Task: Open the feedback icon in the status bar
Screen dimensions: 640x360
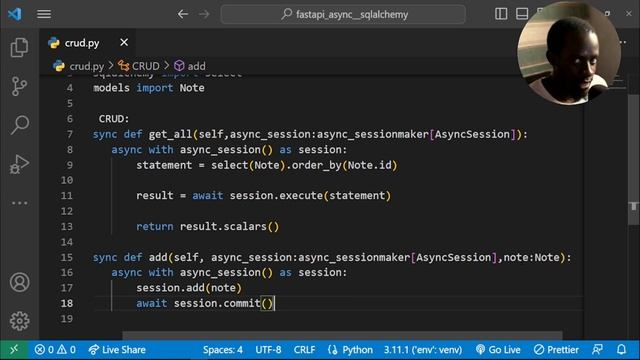Action: [598, 350]
